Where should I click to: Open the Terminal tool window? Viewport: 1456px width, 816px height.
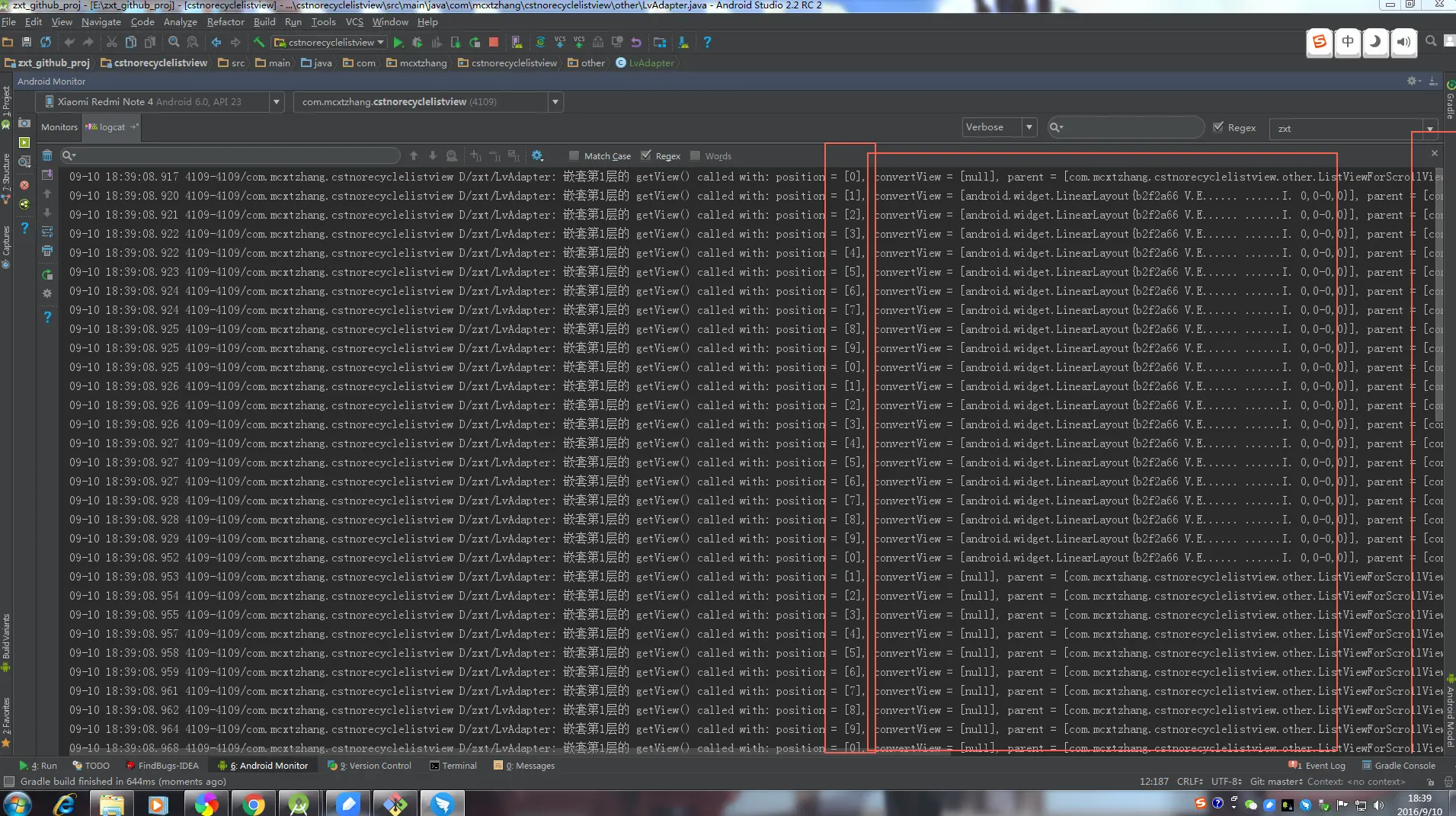coord(453,766)
